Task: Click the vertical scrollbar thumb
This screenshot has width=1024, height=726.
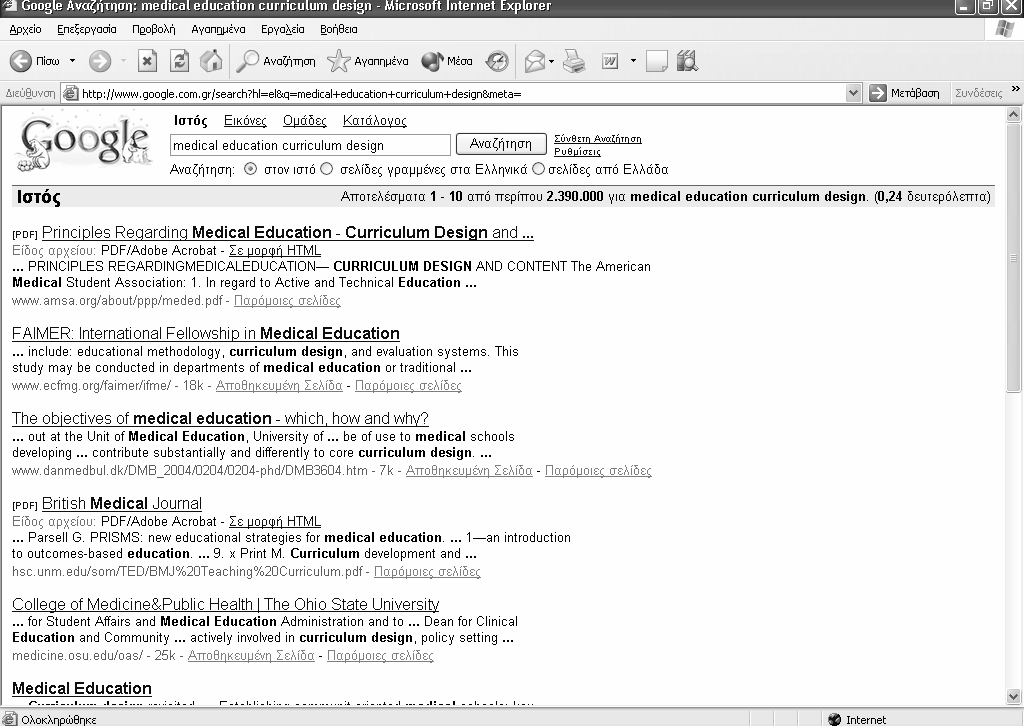Action: [x=1014, y=257]
